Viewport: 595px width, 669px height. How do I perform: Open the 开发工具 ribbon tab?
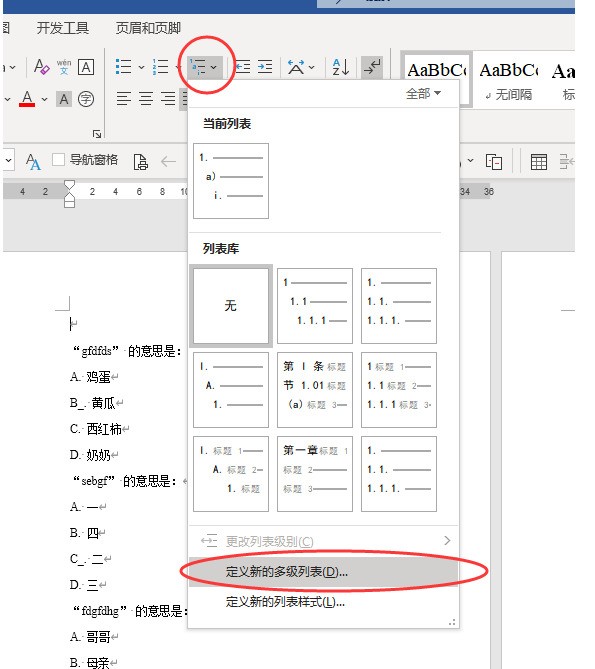pos(63,28)
